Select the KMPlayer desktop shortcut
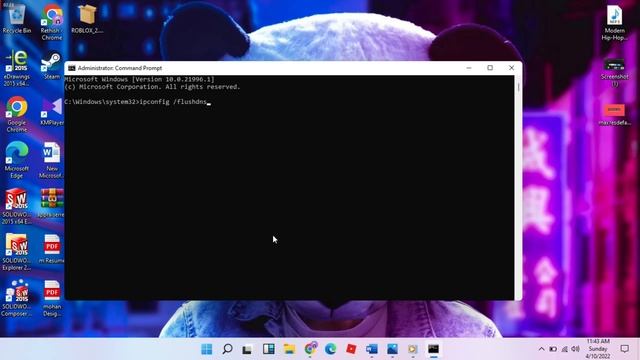 pyautogui.click(x=52, y=111)
